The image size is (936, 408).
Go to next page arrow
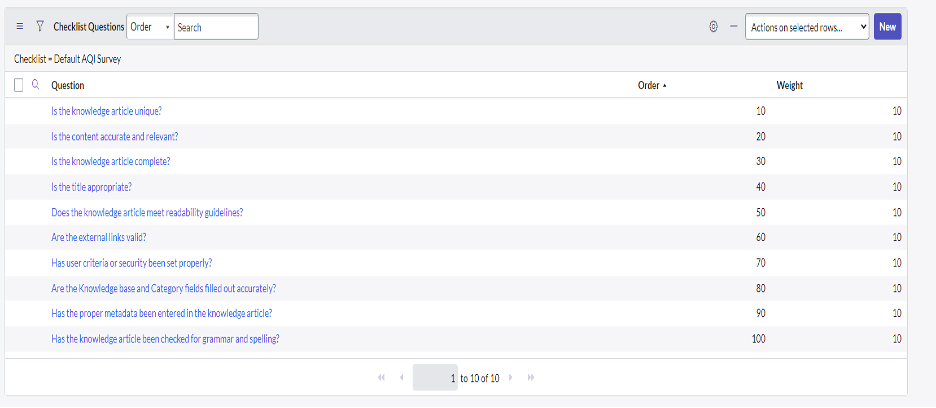tap(510, 378)
